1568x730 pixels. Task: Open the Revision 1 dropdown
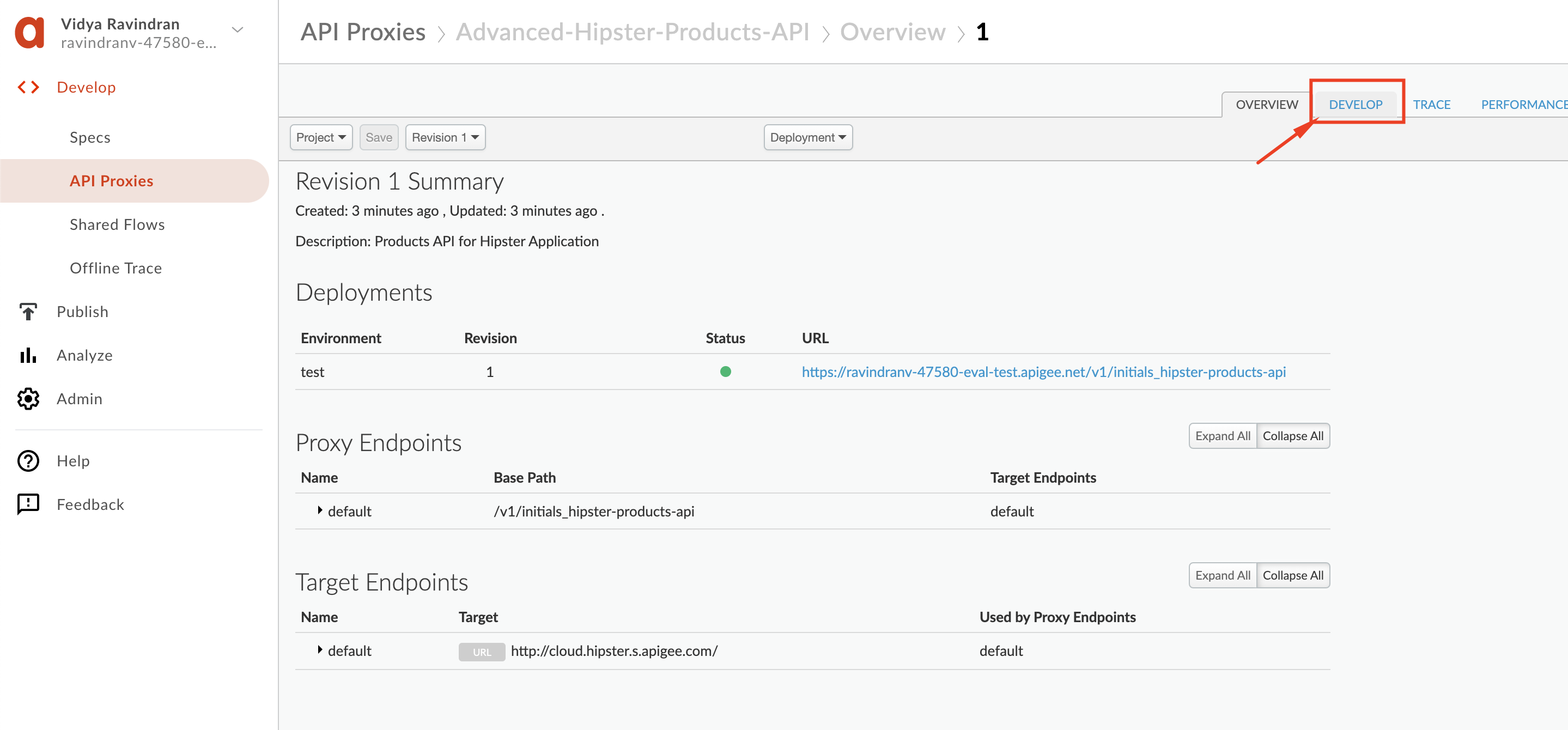445,137
